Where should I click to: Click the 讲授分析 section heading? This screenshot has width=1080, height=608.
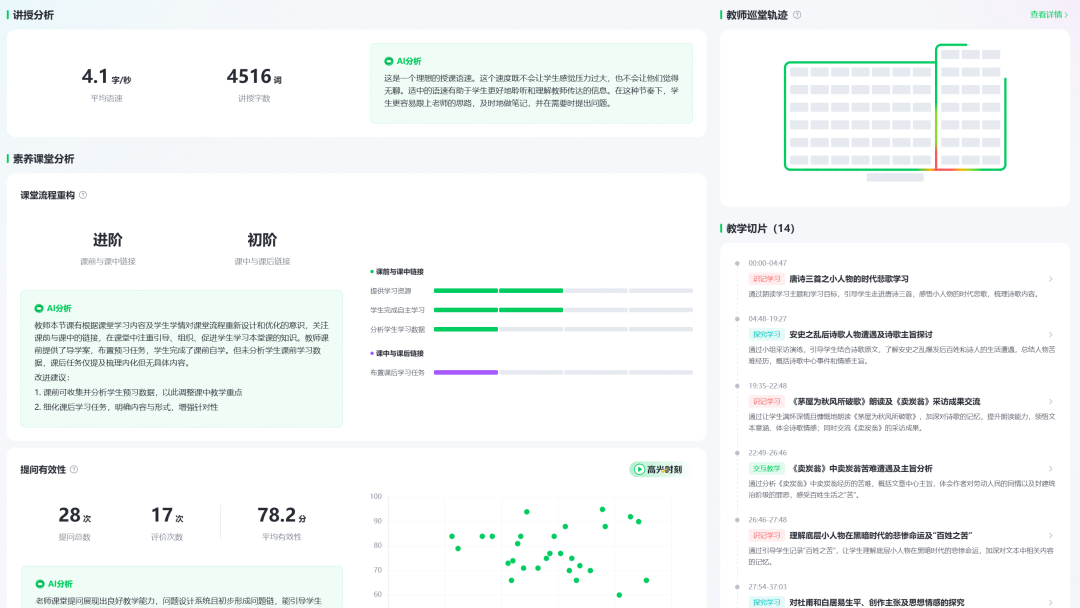tap(33, 14)
